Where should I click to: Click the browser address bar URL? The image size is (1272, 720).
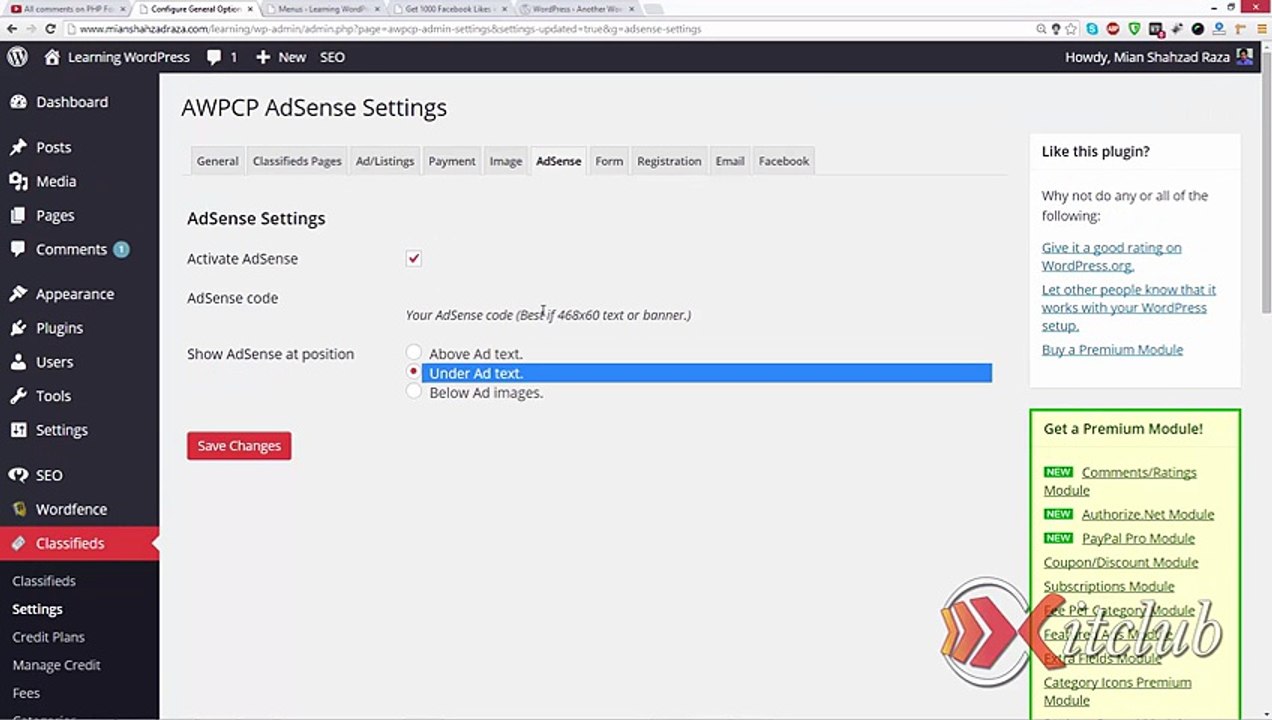tap(390, 29)
